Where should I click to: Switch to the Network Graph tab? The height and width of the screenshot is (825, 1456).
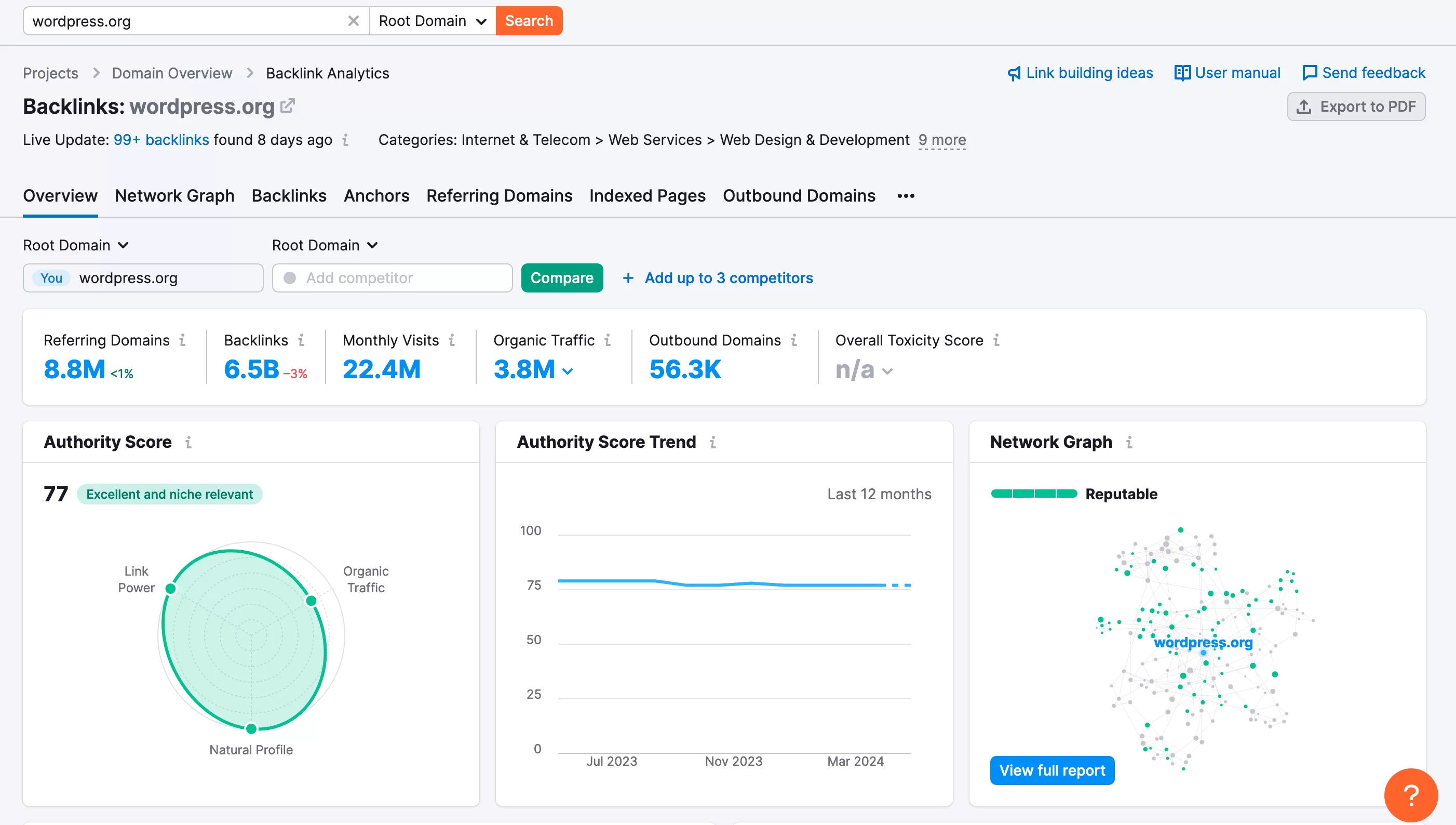click(174, 195)
